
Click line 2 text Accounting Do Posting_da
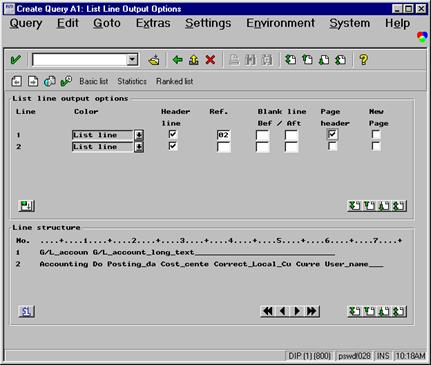(97, 264)
